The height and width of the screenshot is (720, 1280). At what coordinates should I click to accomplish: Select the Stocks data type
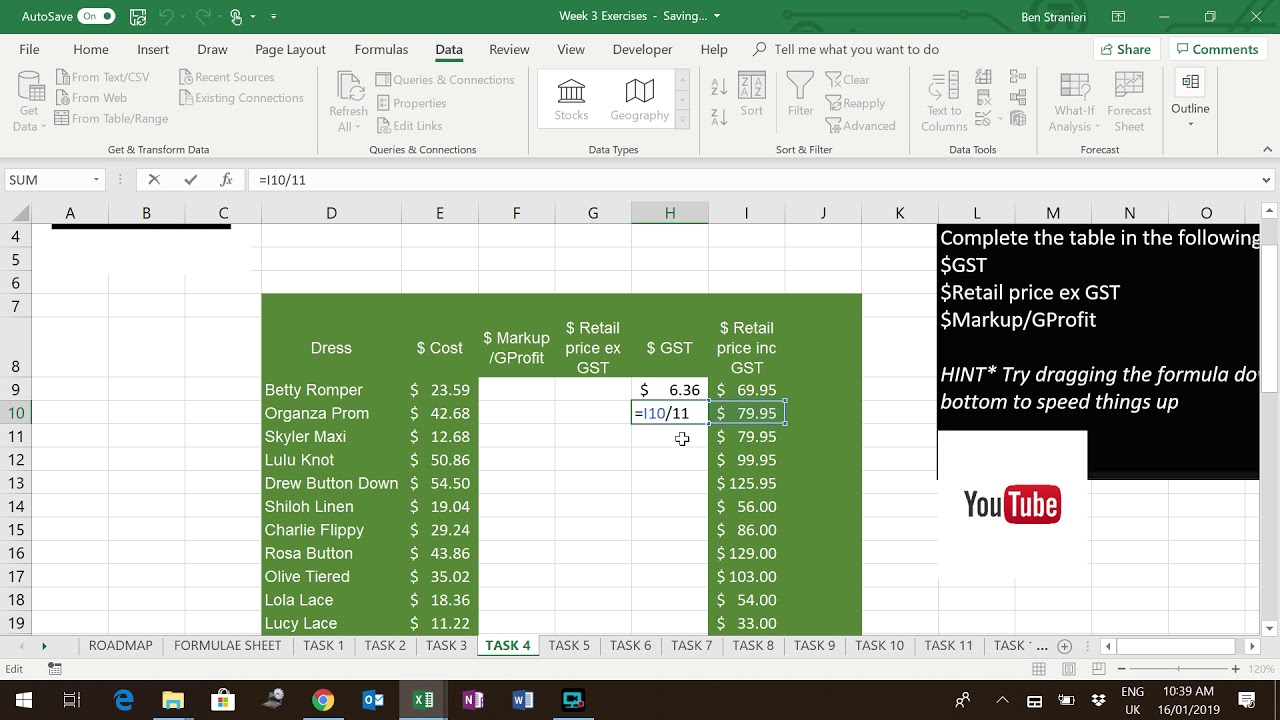[571, 100]
